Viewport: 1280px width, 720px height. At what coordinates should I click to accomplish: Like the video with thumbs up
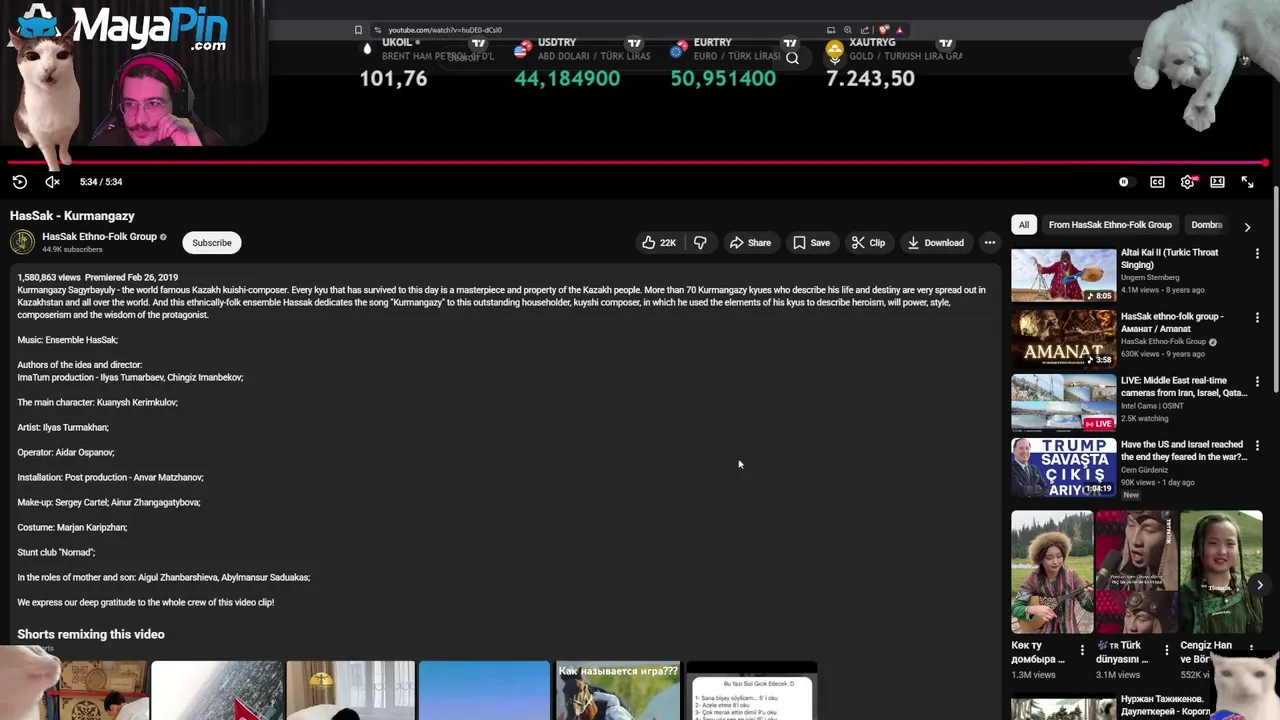pos(659,243)
